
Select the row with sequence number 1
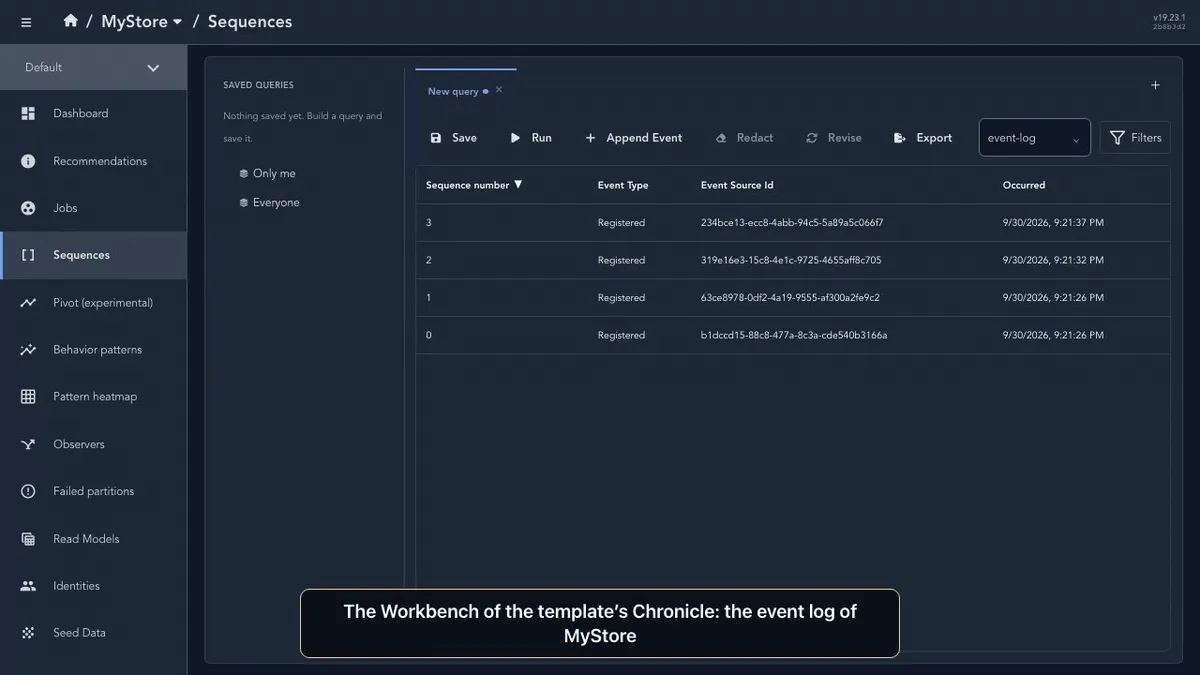coord(793,298)
